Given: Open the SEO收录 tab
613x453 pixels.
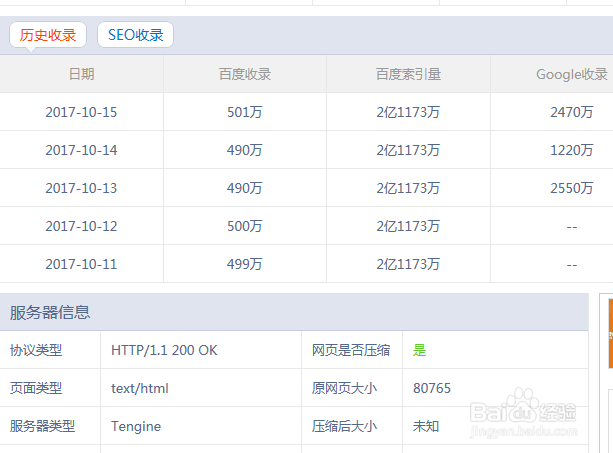Looking at the screenshot, I should pos(135,35).
